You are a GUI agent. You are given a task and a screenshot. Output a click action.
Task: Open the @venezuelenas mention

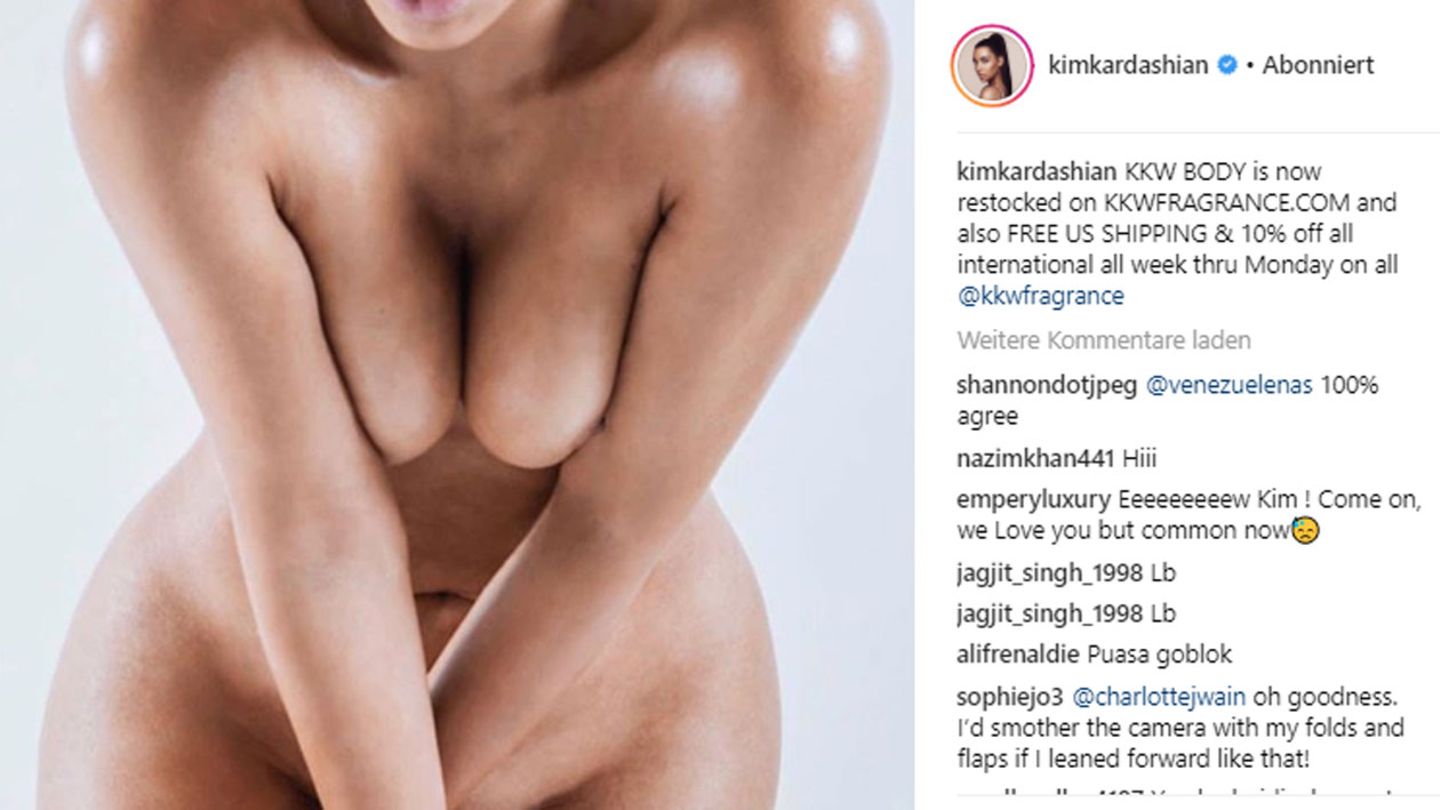point(1228,385)
